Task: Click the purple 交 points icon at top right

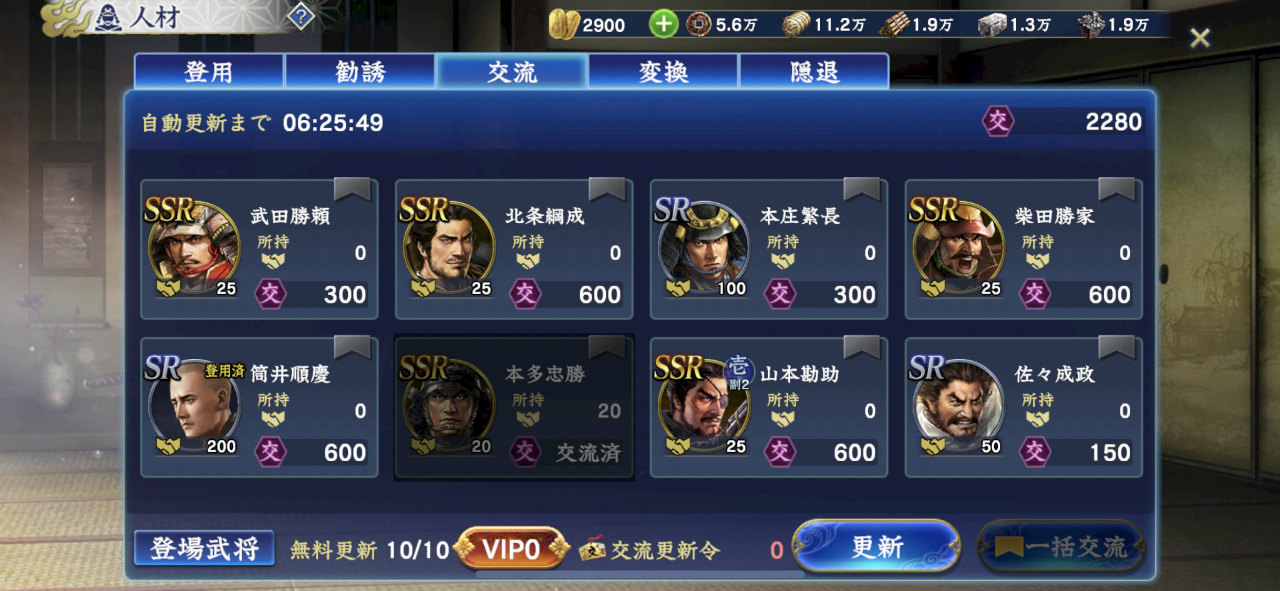Action: click(998, 121)
